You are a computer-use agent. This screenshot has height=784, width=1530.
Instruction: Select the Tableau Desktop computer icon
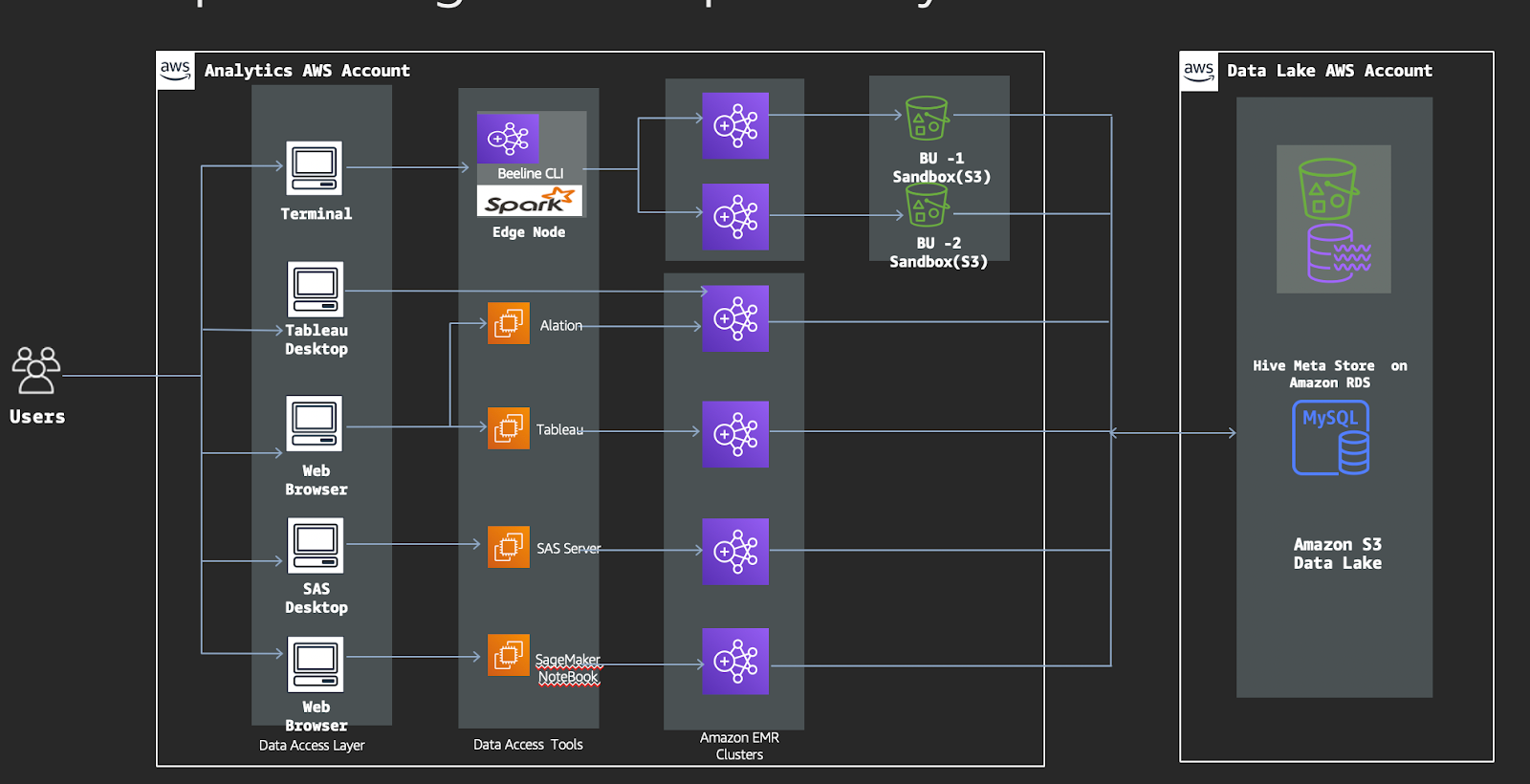[316, 290]
